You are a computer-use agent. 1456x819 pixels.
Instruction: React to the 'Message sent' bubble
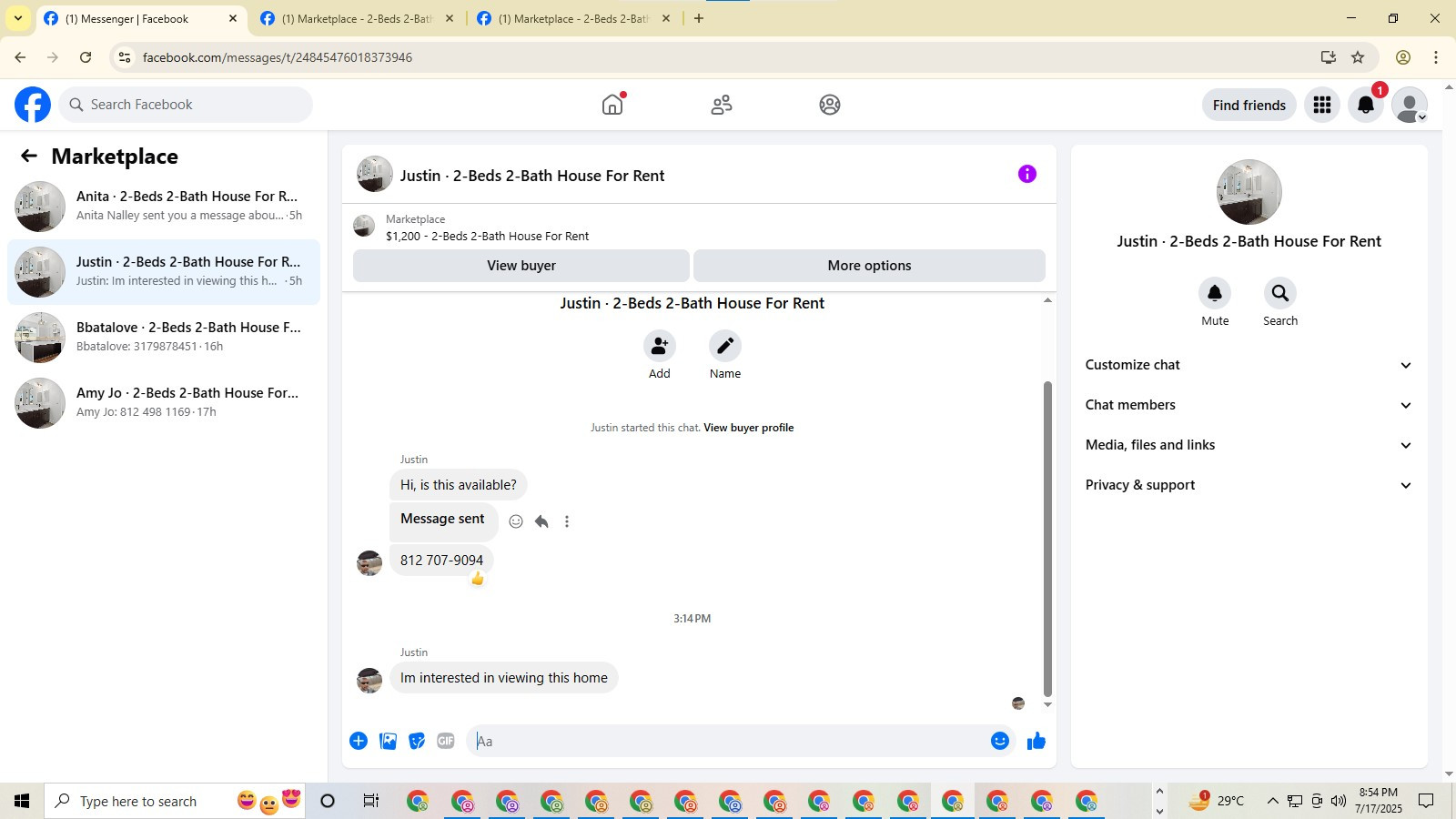click(516, 521)
